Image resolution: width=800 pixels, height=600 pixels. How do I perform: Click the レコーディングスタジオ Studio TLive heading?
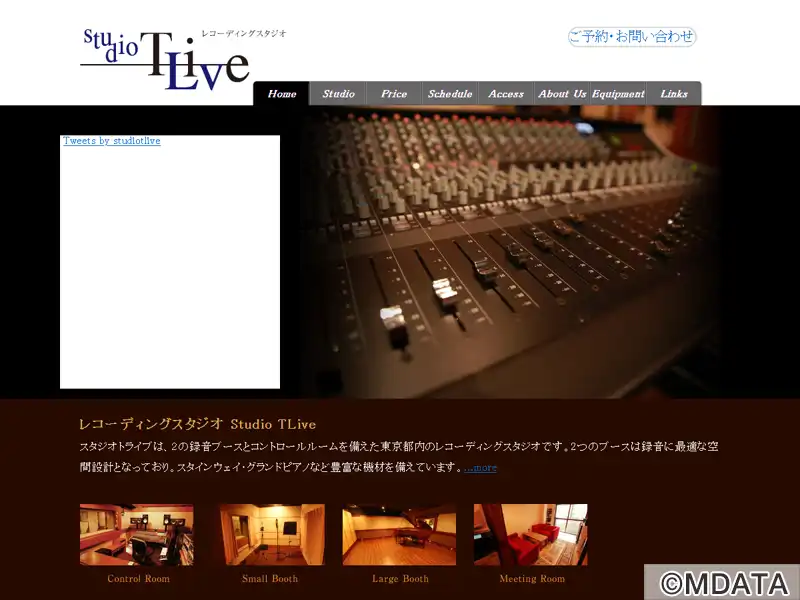[197, 424]
